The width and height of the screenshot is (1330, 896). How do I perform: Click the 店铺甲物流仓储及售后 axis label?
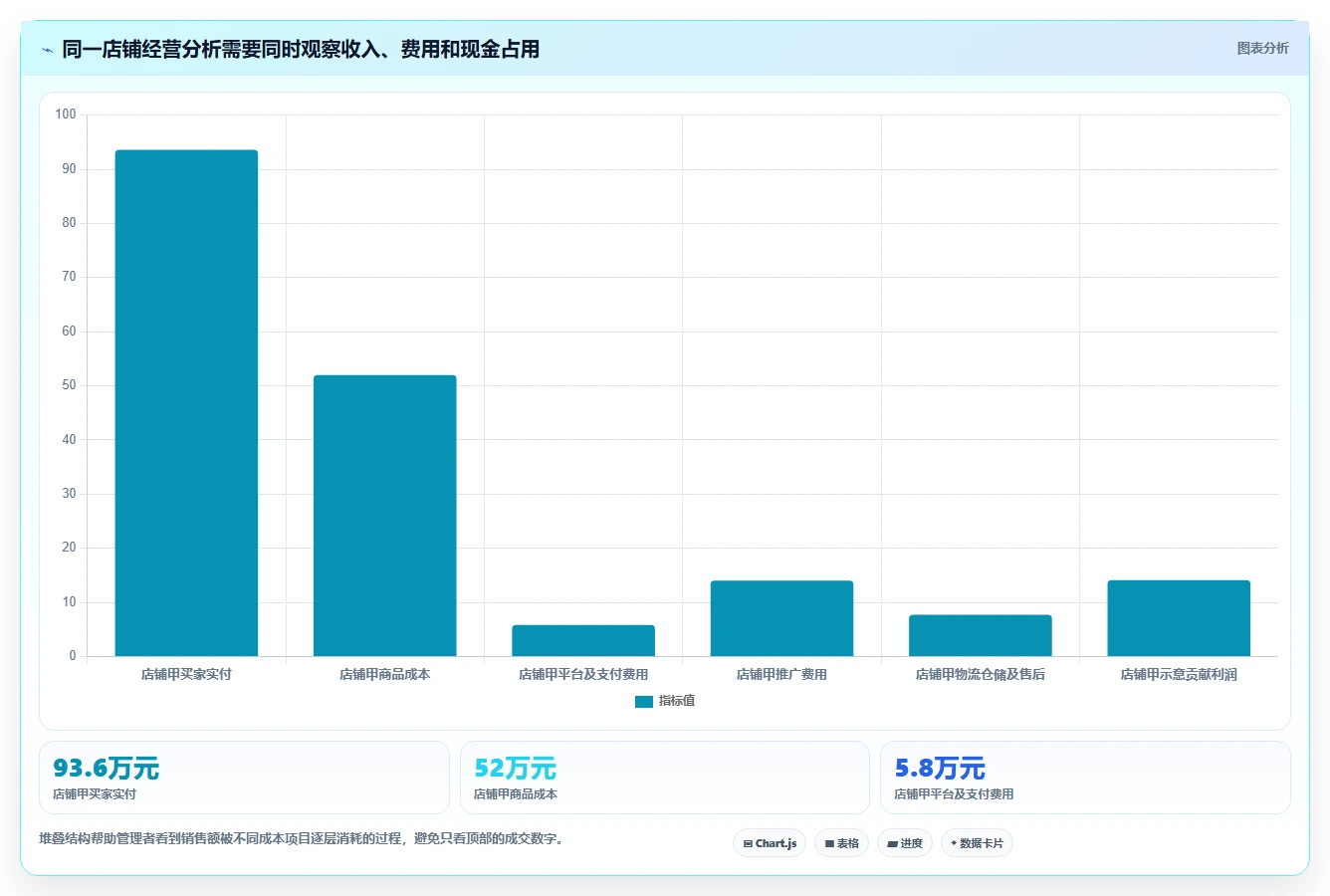coord(981,674)
